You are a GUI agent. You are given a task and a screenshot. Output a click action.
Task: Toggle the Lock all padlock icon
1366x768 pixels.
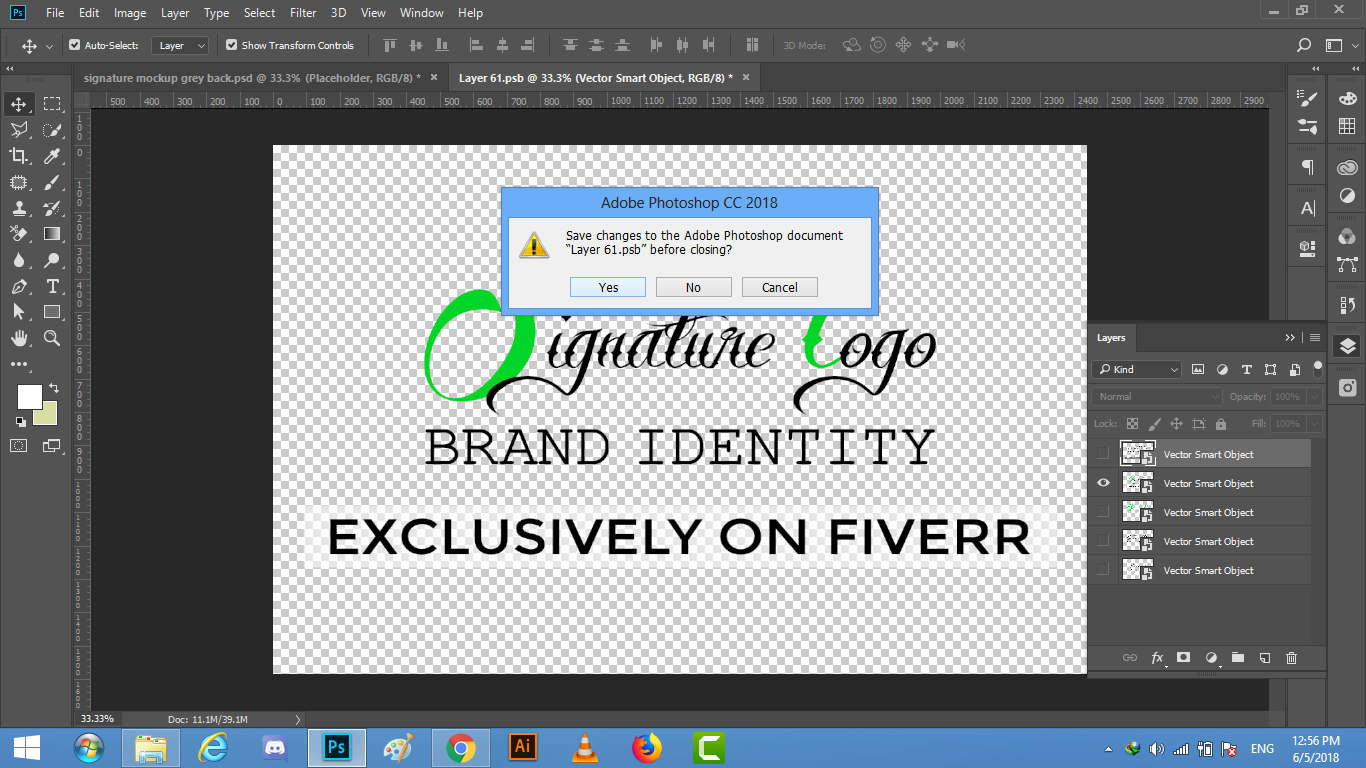pyautogui.click(x=1221, y=424)
